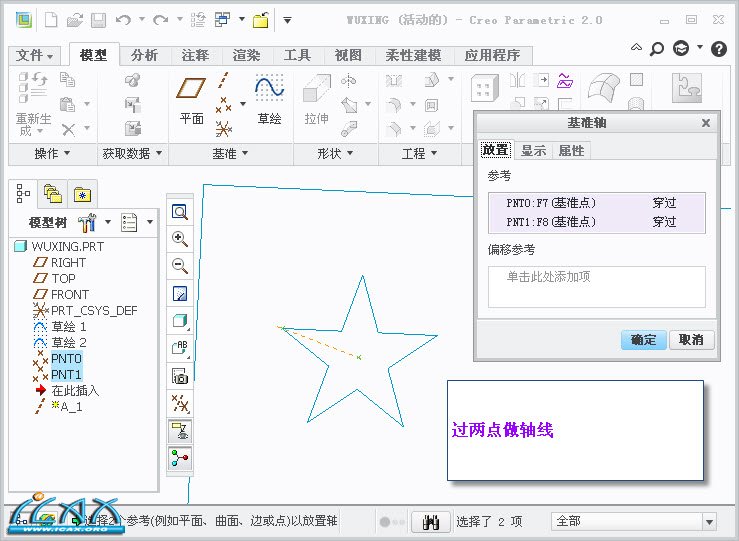Click the offset references 单击此处添加项 field
This screenshot has height=541, width=739.
pos(596,285)
